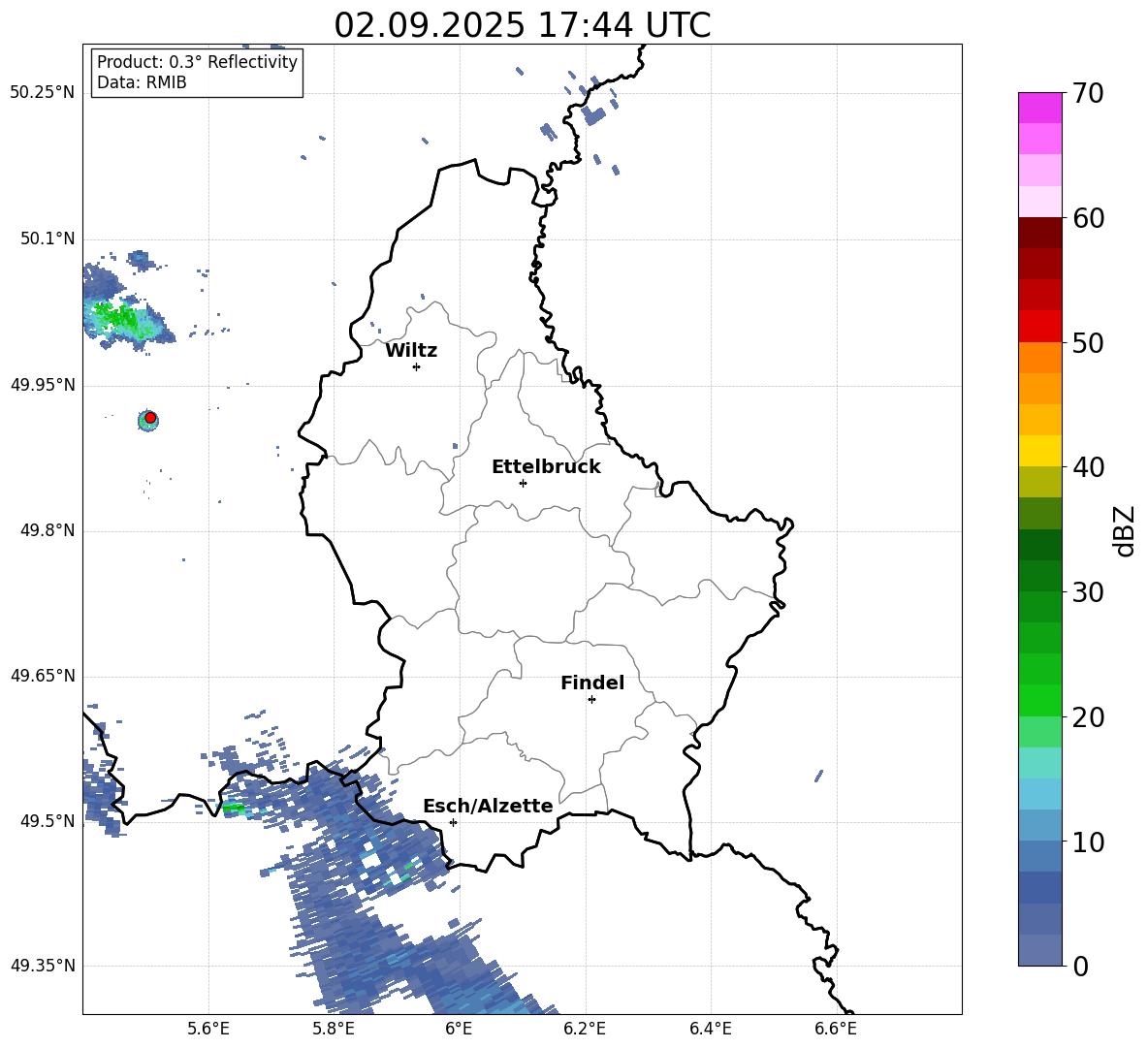The image size is (1148, 1048).
Task: Click the yellow colorbar segment above 40
Action: tap(1039, 451)
